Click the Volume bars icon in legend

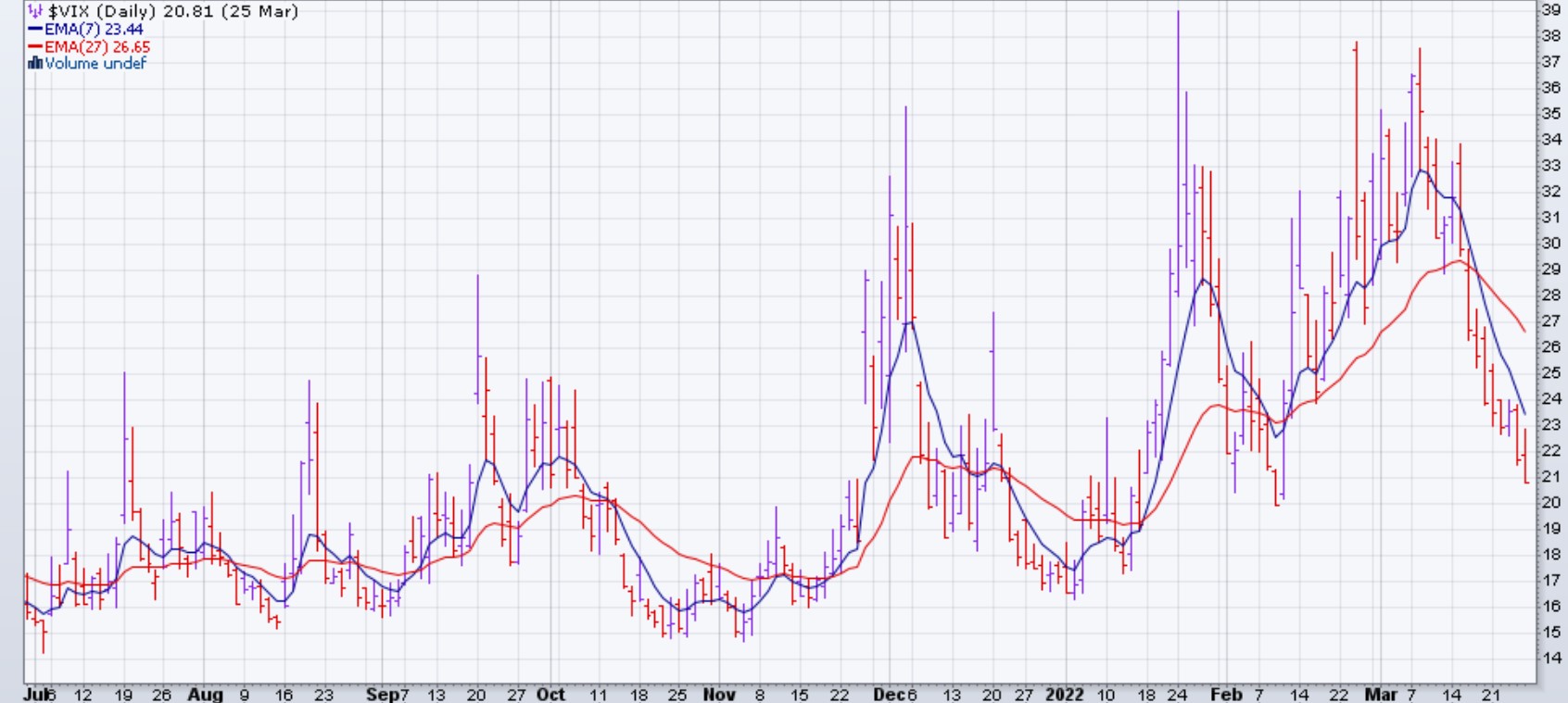click(35, 63)
